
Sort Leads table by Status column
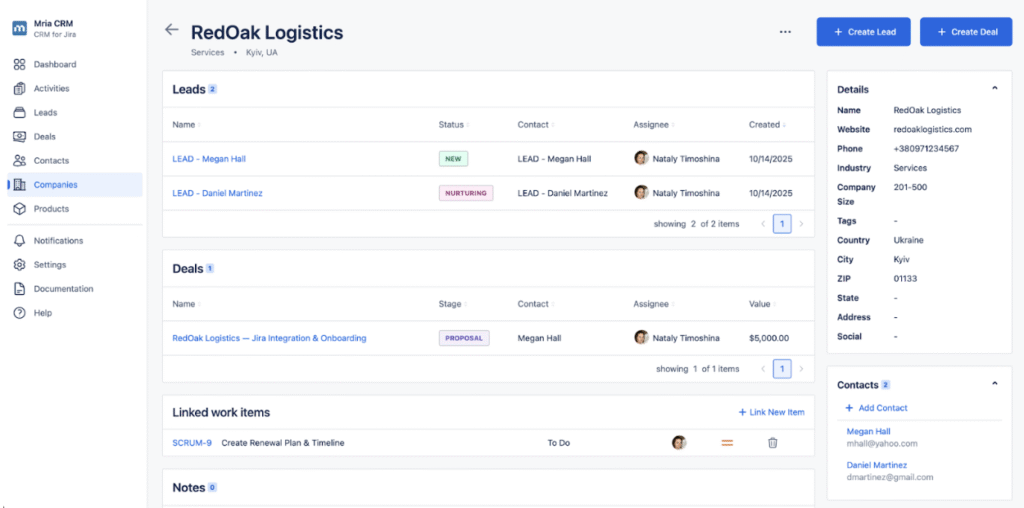point(454,125)
